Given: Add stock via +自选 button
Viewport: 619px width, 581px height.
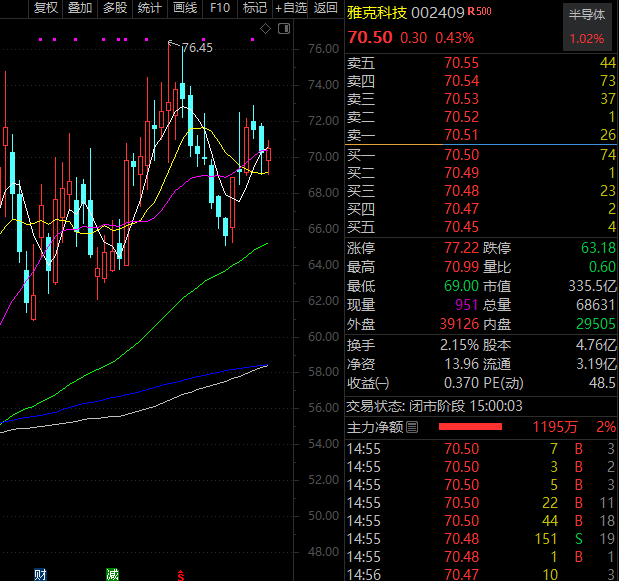Looking at the screenshot, I should click(x=291, y=8).
